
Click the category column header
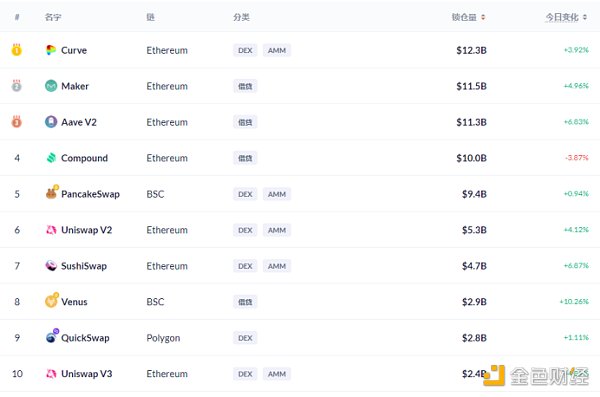pos(241,17)
